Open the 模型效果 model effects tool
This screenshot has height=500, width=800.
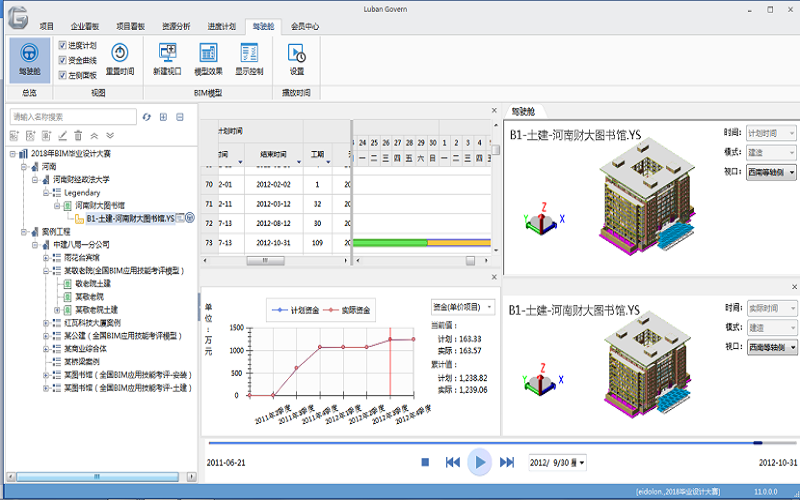point(208,59)
